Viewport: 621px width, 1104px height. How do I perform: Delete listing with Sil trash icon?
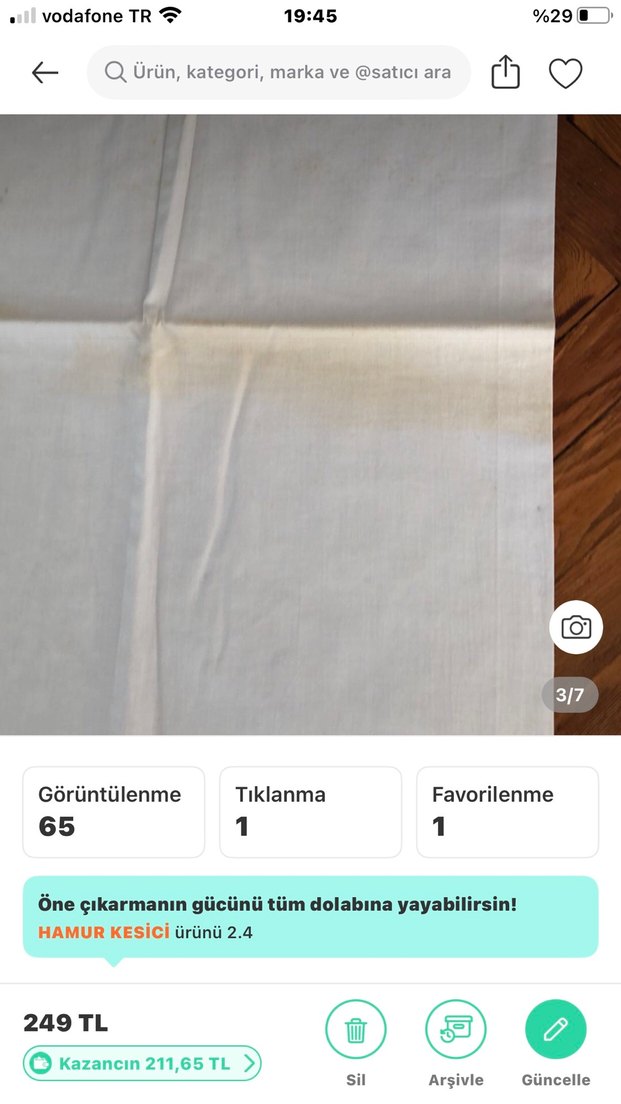pos(356,1030)
